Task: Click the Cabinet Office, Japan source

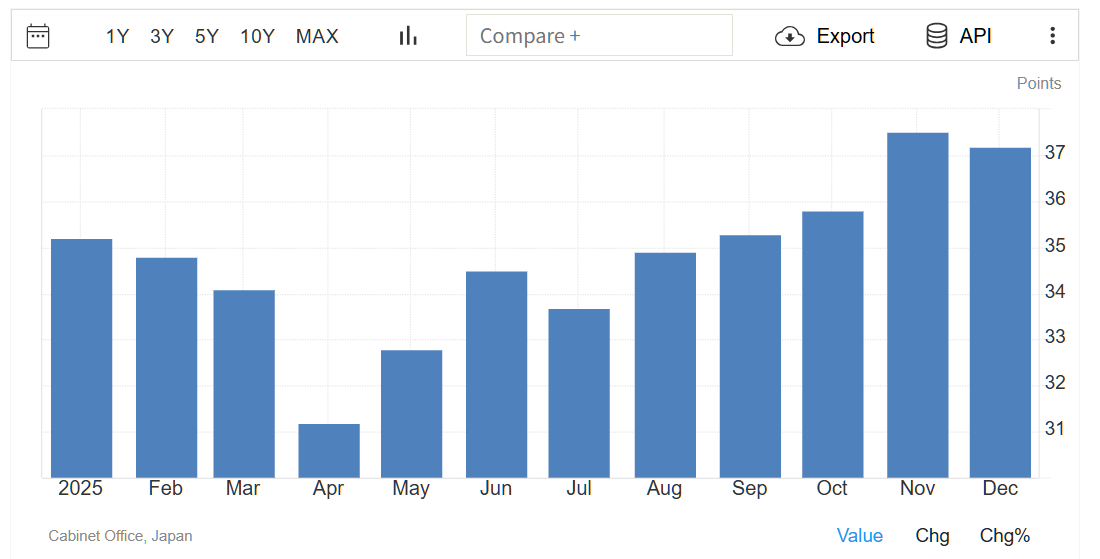Action: (x=120, y=536)
